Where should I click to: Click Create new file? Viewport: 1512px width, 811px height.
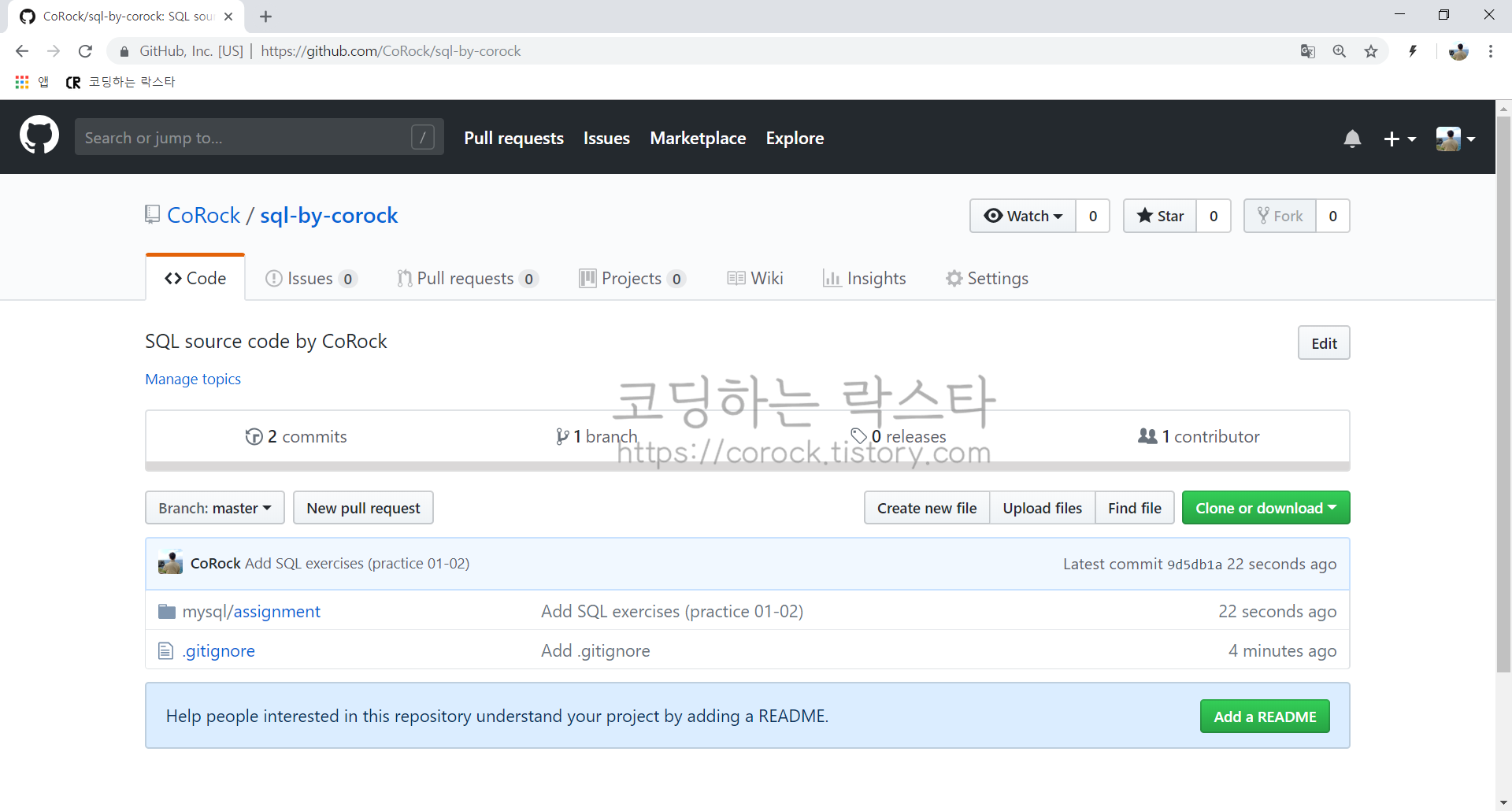coord(927,508)
